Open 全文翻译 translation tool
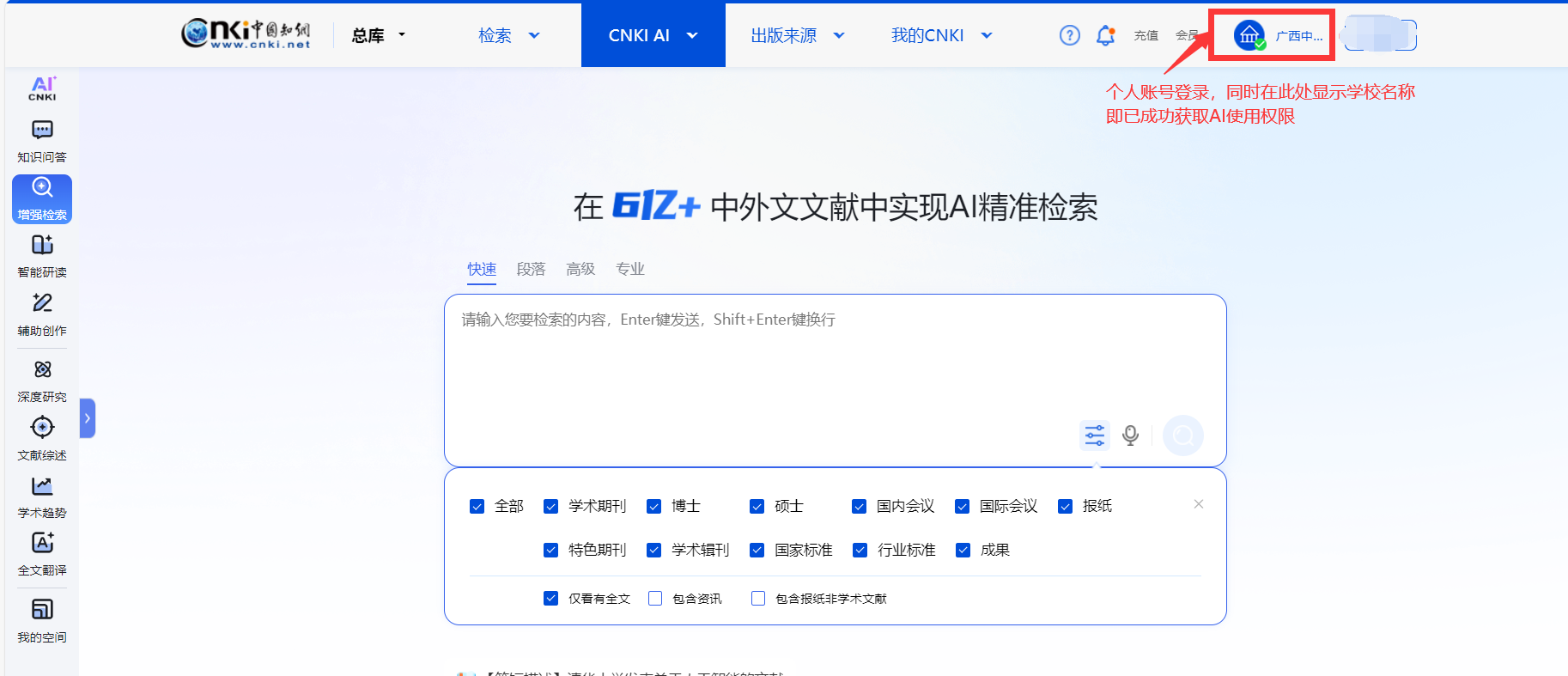This screenshot has width=1568, height=676. [x=42, y=554]
